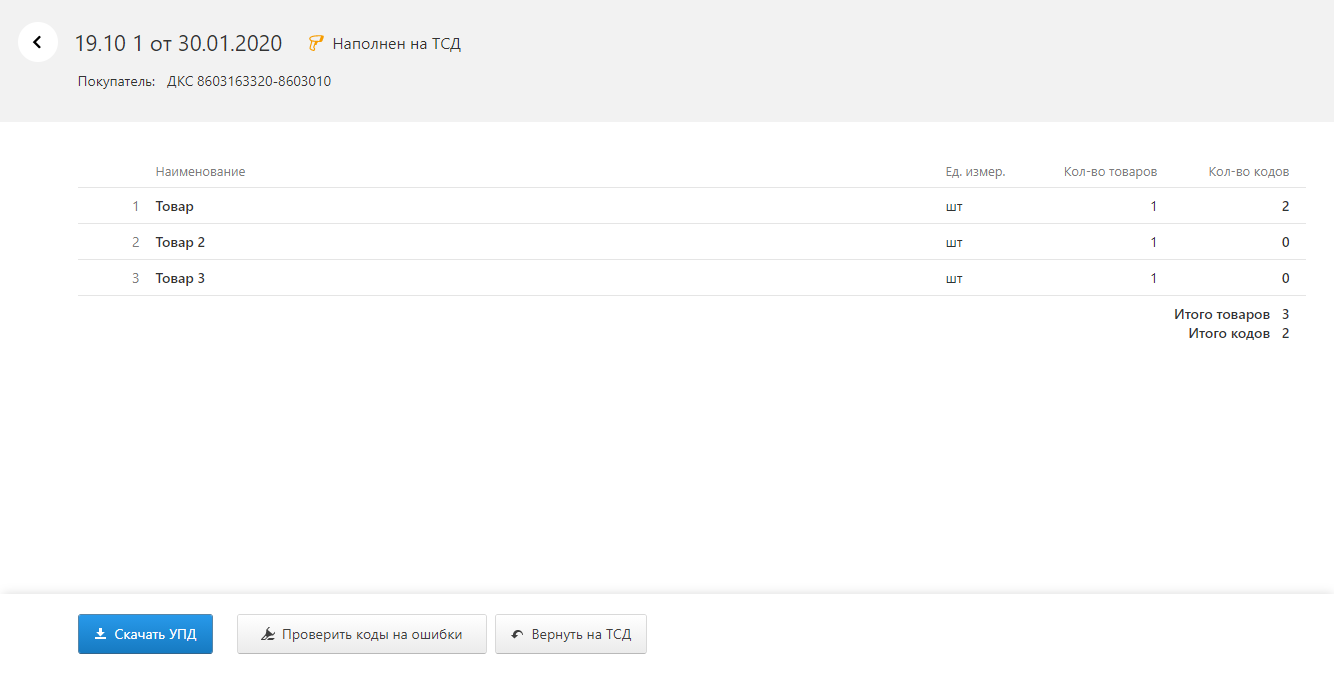This screenshot has width=1334, height=673.
Task: Click row number 1 in the table
Action: [135, 206]
